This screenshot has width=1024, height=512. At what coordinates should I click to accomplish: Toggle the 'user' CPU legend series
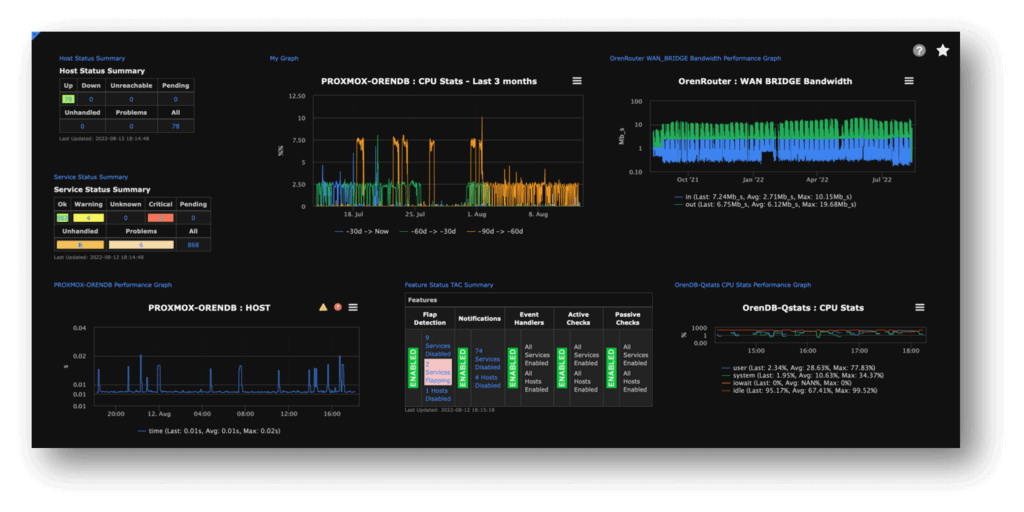799,368
